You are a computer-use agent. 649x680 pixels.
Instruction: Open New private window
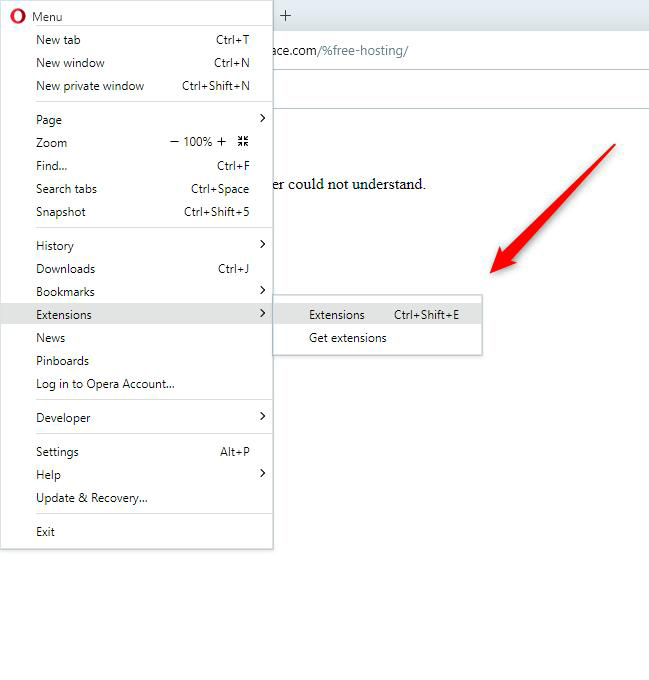pos(137,86)
